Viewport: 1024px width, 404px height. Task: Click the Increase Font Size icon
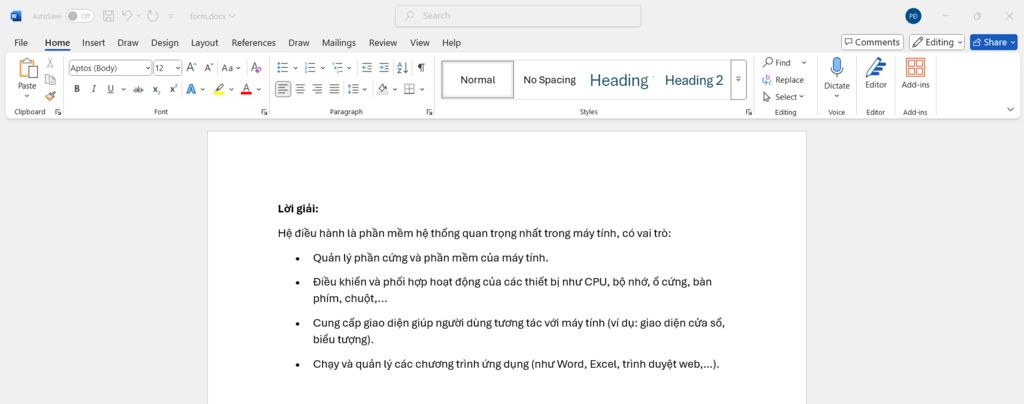[x=192, y=68]
